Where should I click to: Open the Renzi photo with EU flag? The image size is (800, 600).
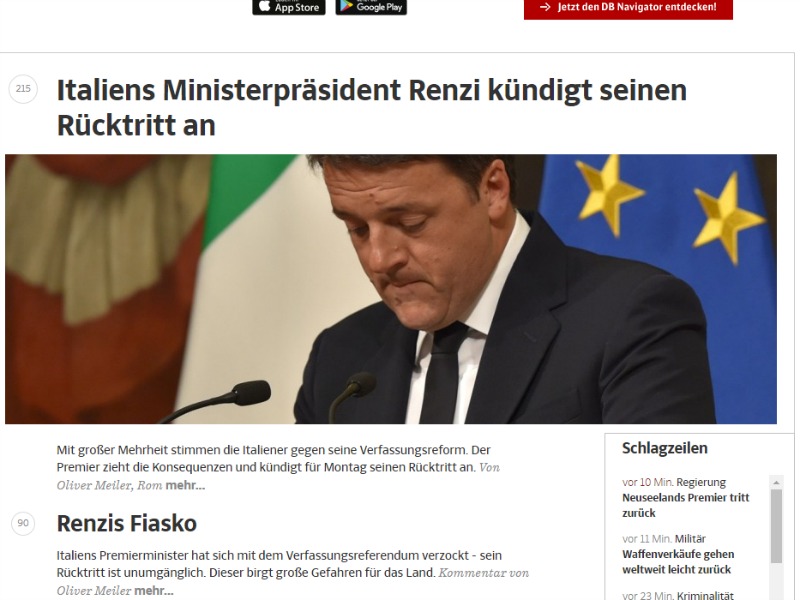pos(391,289)
